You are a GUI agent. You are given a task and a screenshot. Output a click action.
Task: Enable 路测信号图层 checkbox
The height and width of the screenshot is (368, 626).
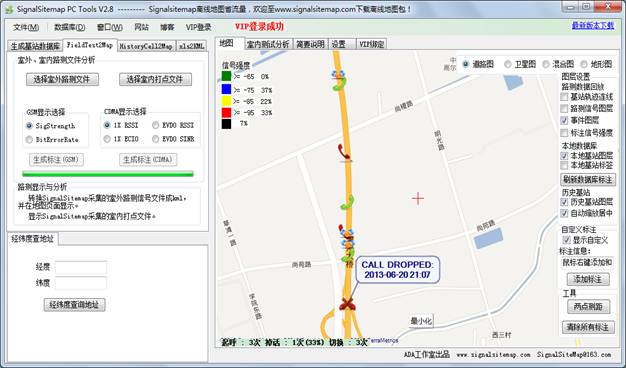point(565,108)
